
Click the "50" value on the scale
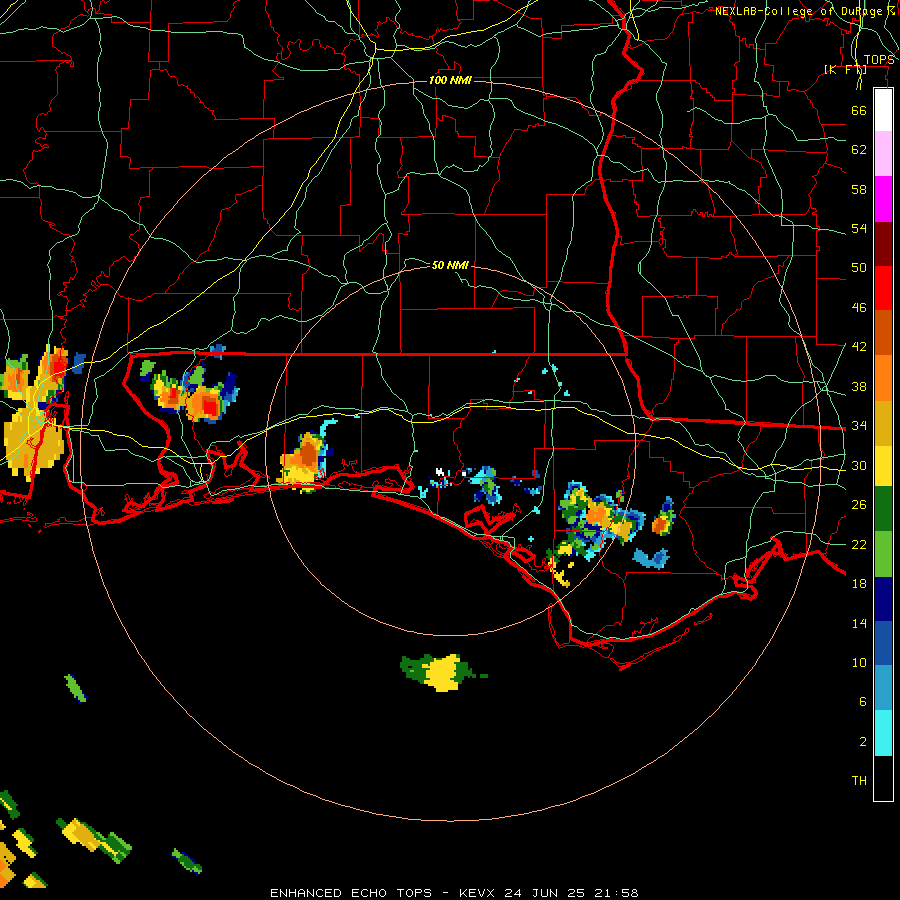coord(859,268)
